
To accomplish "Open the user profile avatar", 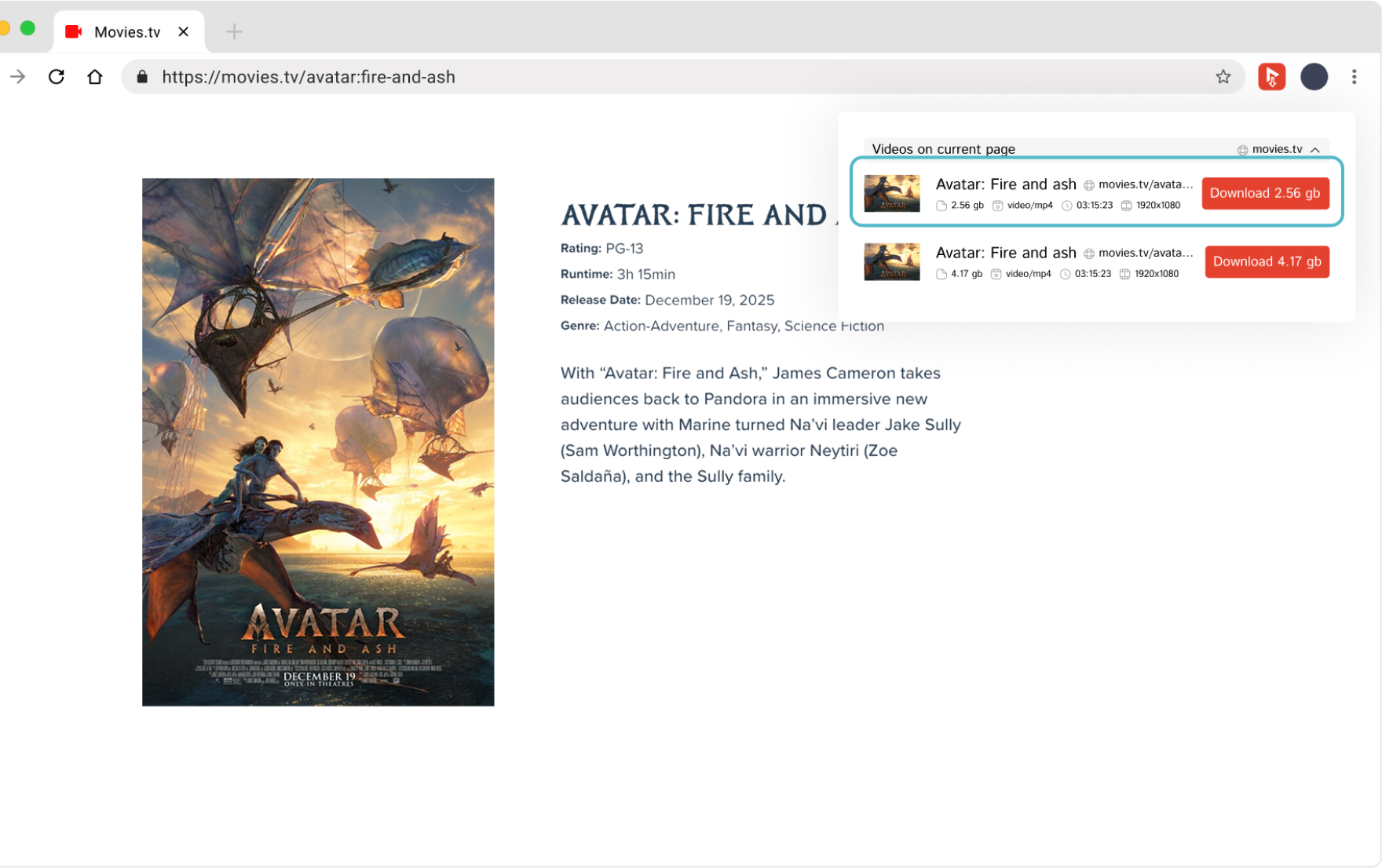I will (1314, 77).
